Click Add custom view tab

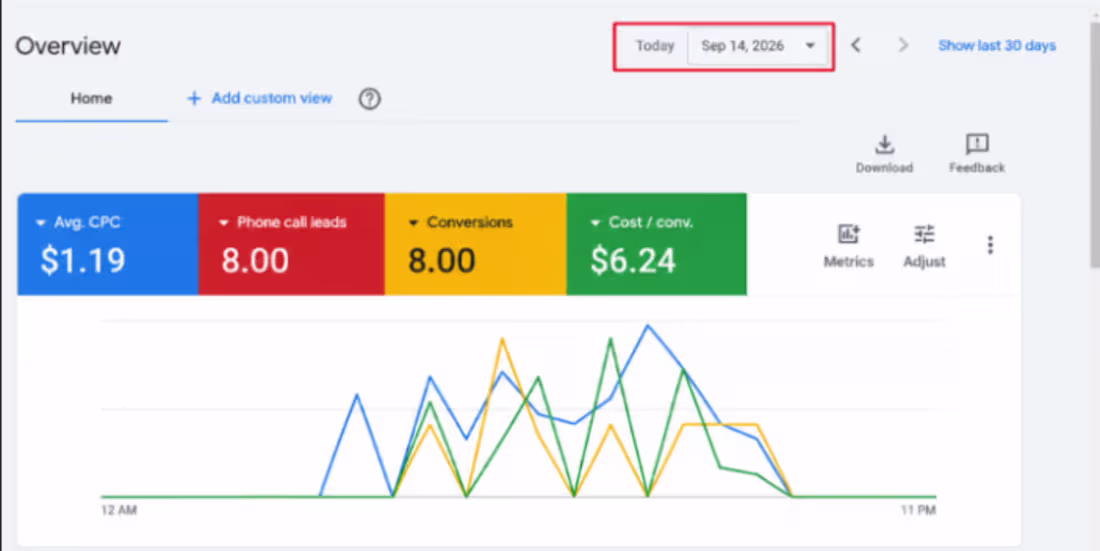coord(260,98)
